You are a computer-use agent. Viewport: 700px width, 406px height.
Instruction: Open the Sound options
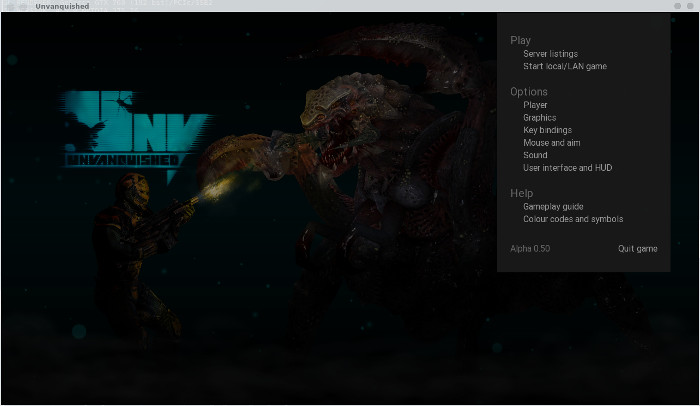(x=535, y=156)
